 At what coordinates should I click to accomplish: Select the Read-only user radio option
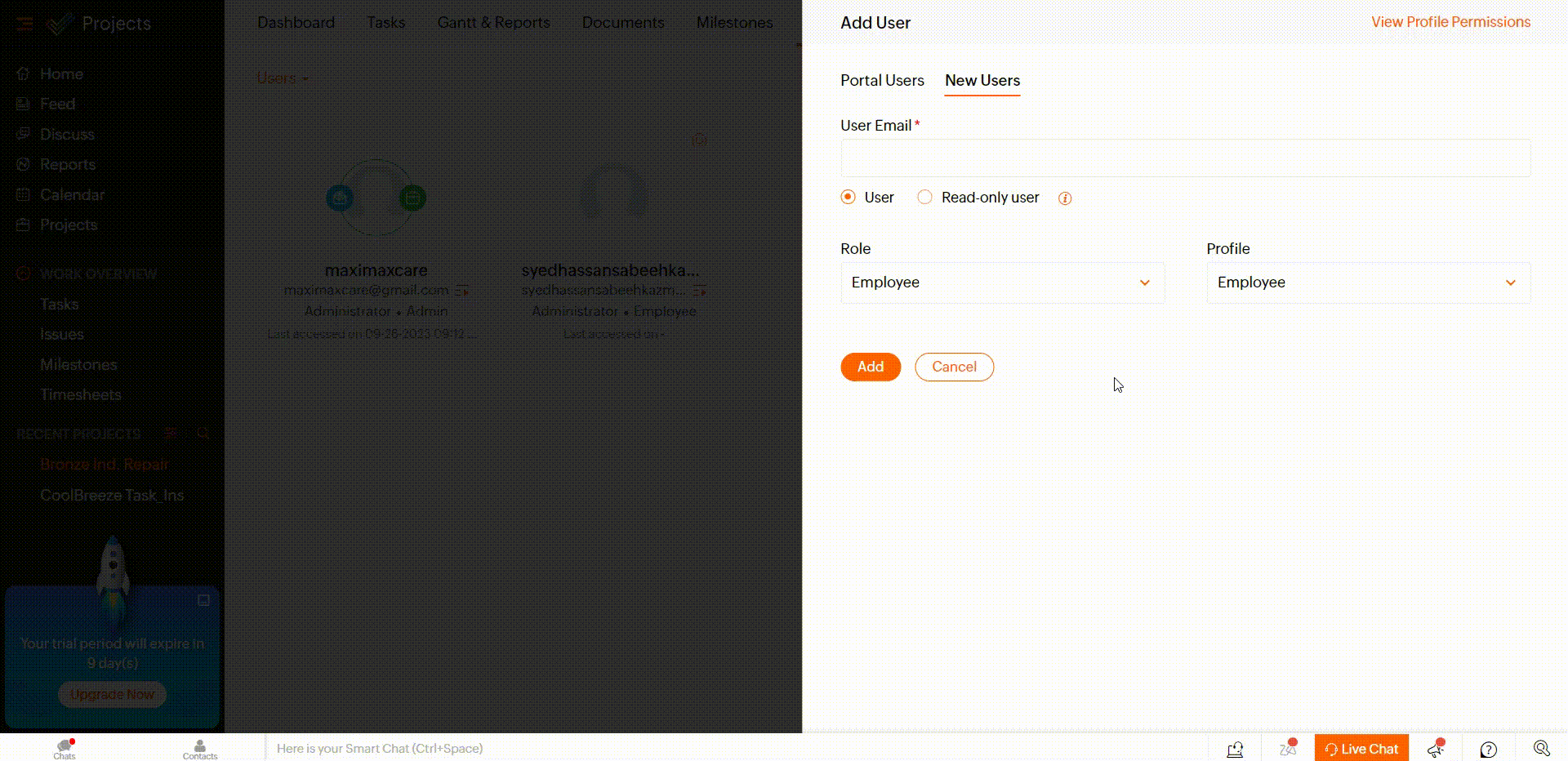924,198
